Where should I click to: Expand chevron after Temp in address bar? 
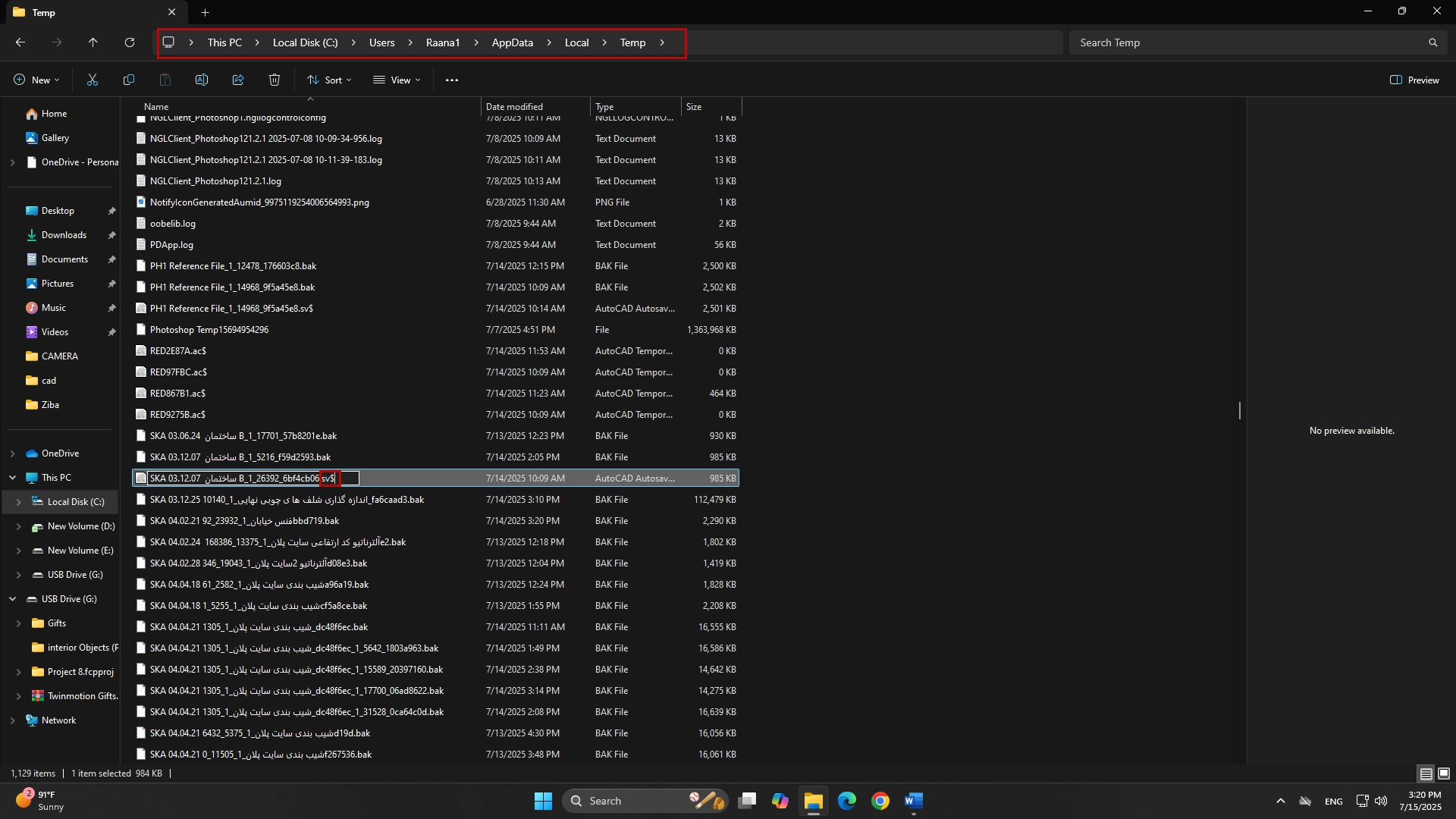pos(662,42)
